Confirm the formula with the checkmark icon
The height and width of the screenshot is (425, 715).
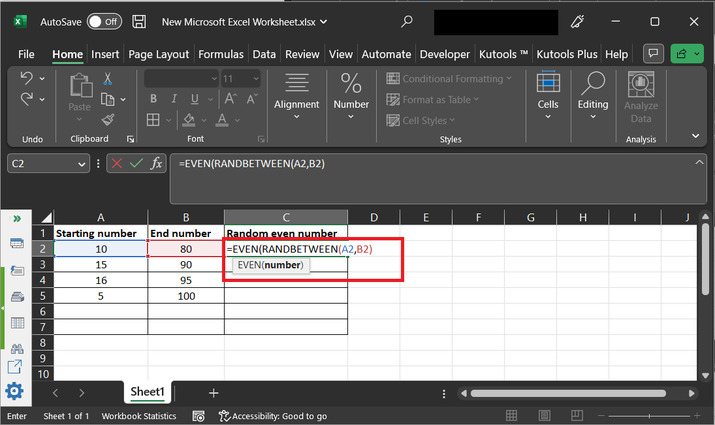point(136,164)
